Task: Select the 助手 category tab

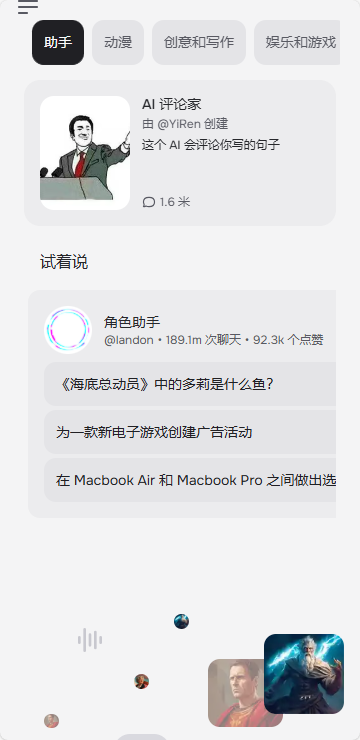Action: point(58,42)
